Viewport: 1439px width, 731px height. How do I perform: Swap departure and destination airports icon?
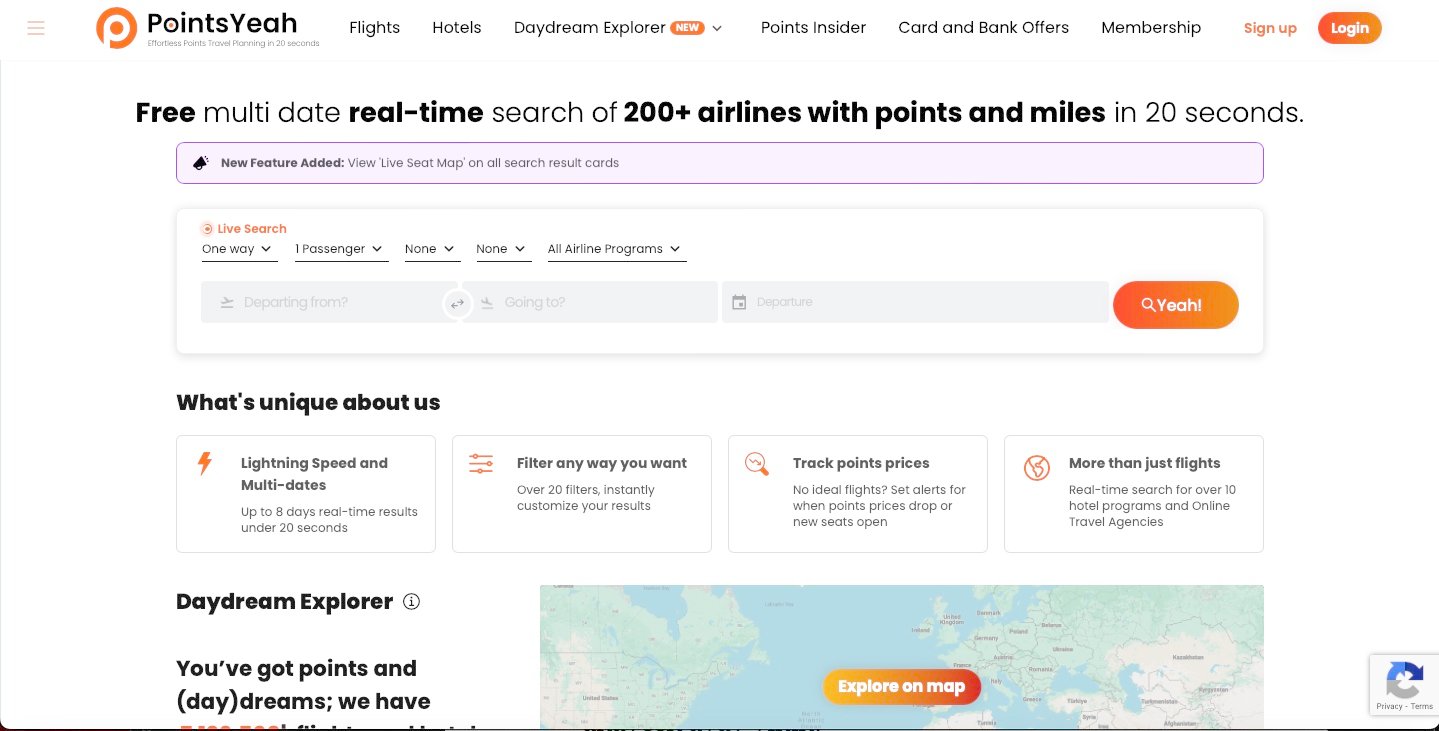(457, 303)
